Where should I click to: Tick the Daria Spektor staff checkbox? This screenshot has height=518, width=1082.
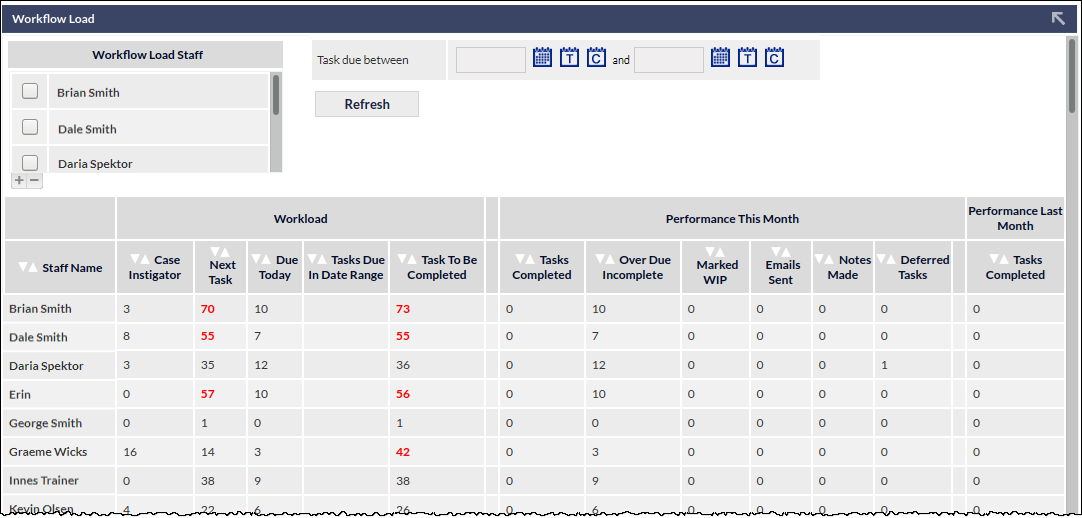click(30, 162)
